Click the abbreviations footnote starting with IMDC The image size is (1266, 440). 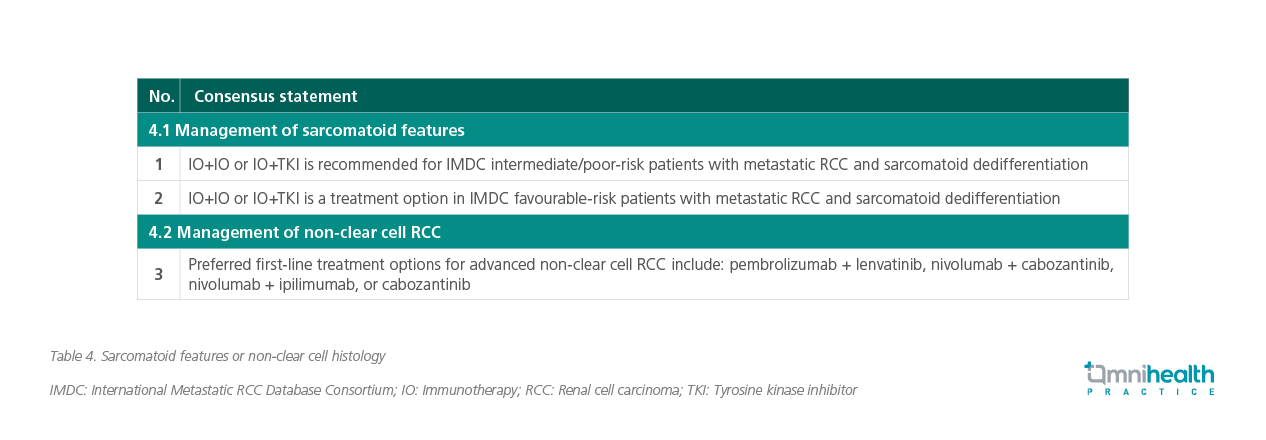click(x=453, y=390)
